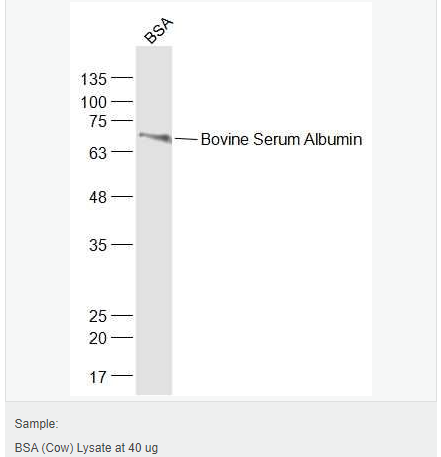The height and width of the screenshot is (457, 441).
Task: Click the 35 kDa marker label
Action: point(98,245)
